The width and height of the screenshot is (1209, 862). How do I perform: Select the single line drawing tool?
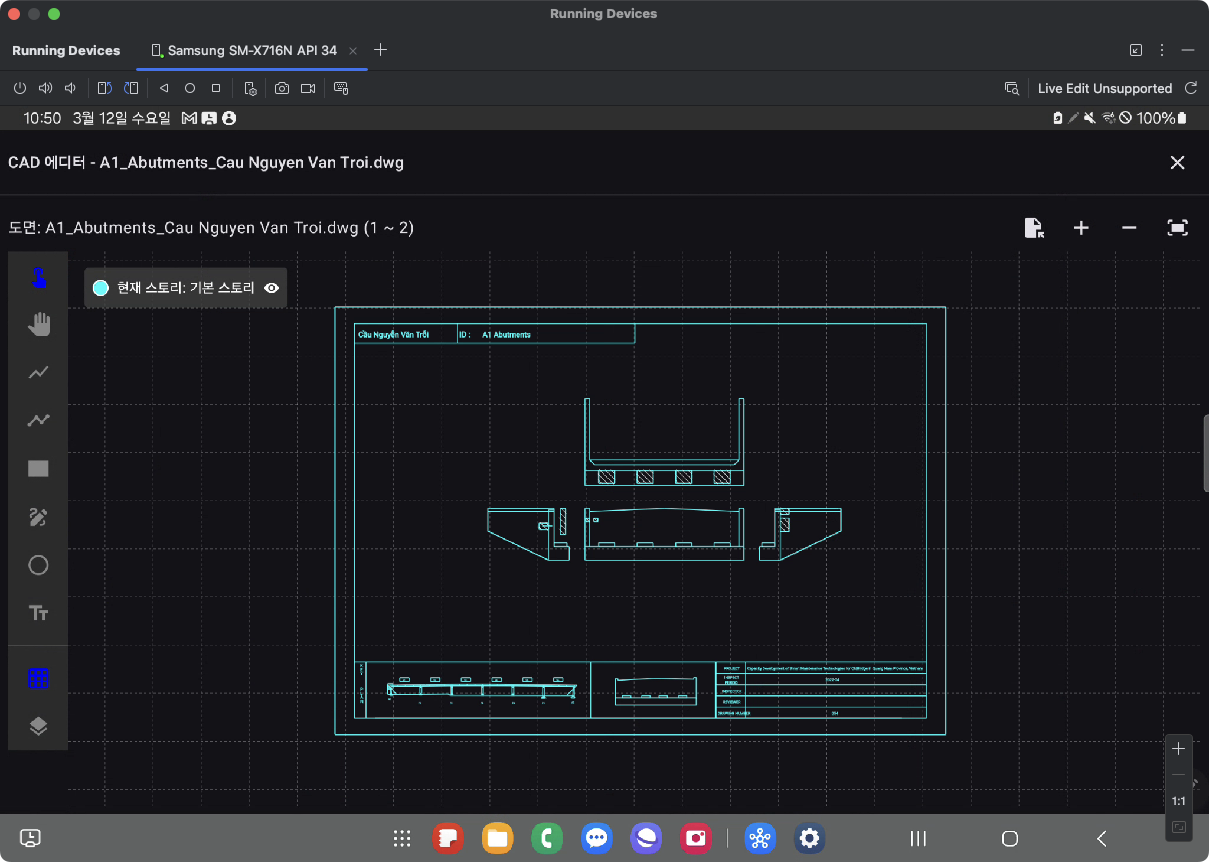point(38,372)
